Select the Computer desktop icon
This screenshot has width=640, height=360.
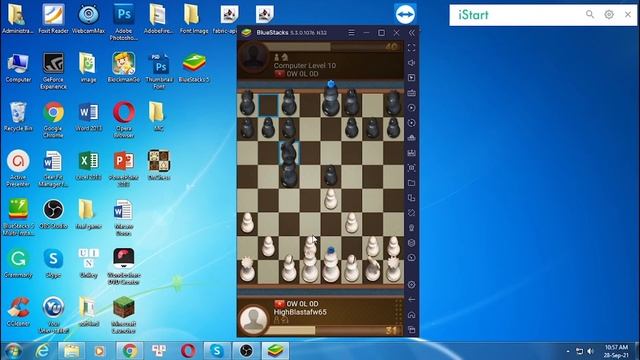coord(18,67)
